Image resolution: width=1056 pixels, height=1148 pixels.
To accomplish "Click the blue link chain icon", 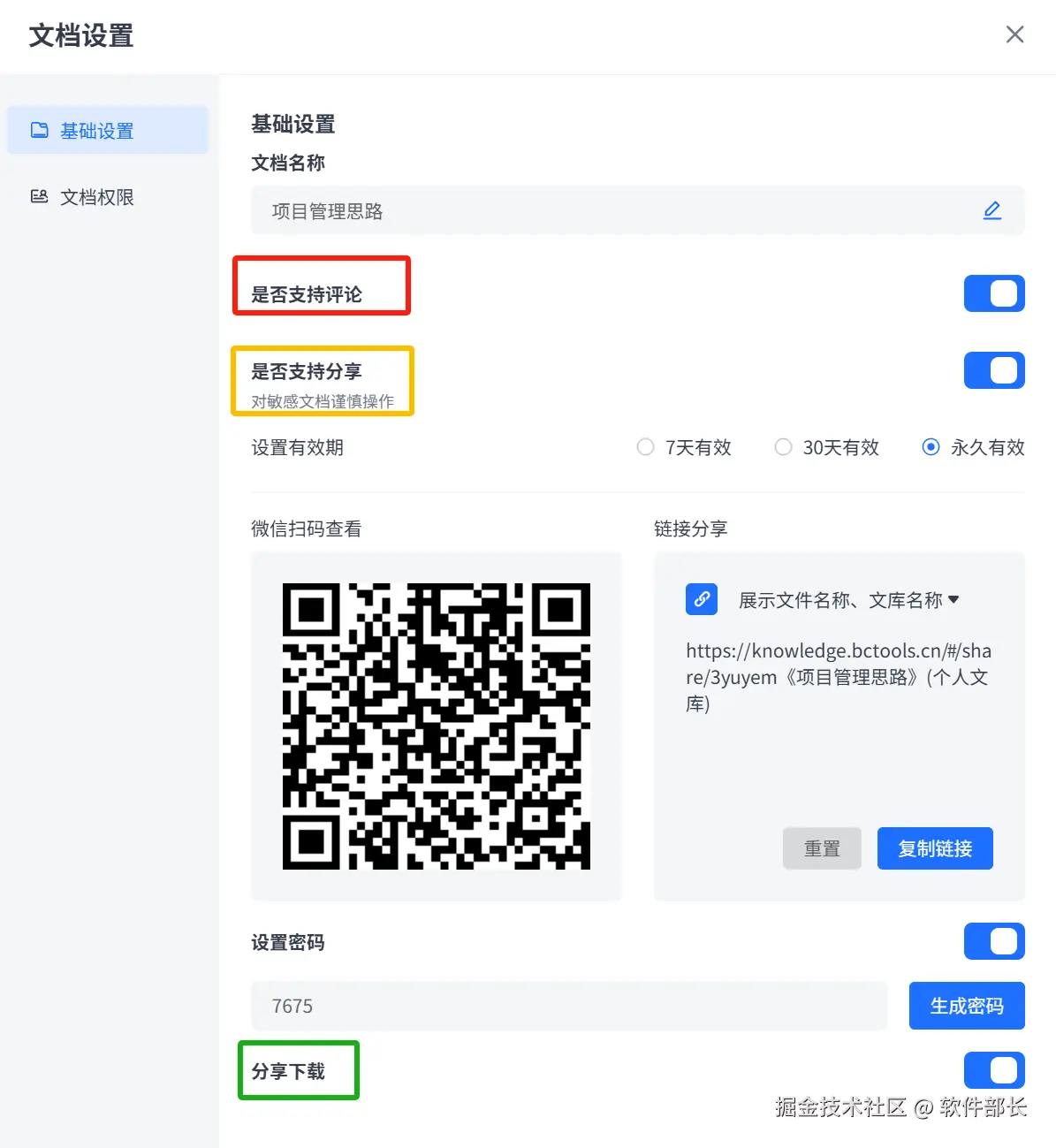I will (x=702, y=599).
